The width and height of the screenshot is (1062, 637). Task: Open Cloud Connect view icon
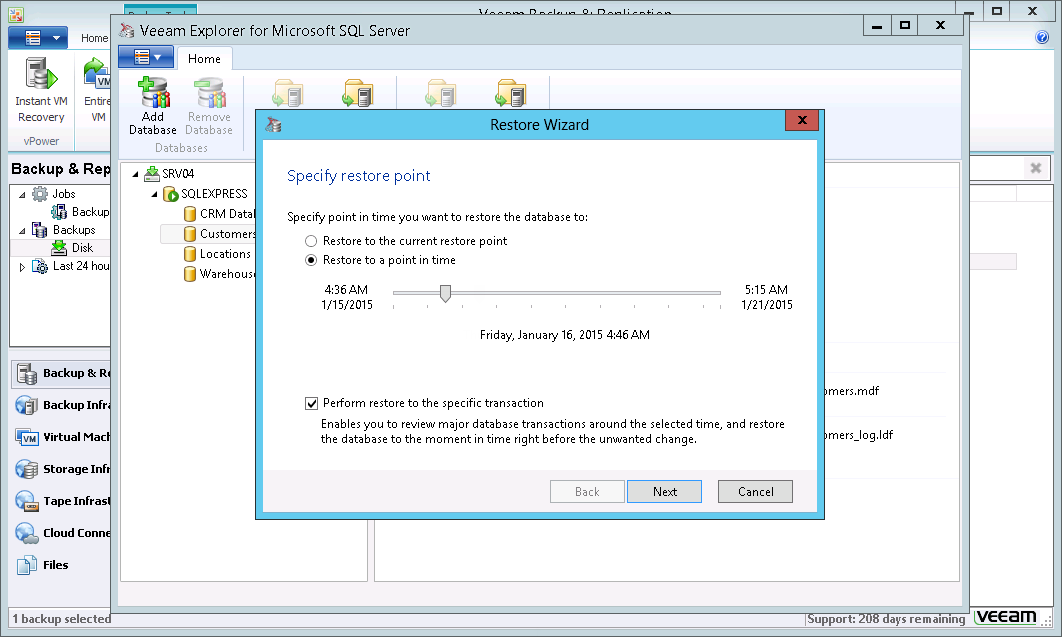(x=26, y=533)
